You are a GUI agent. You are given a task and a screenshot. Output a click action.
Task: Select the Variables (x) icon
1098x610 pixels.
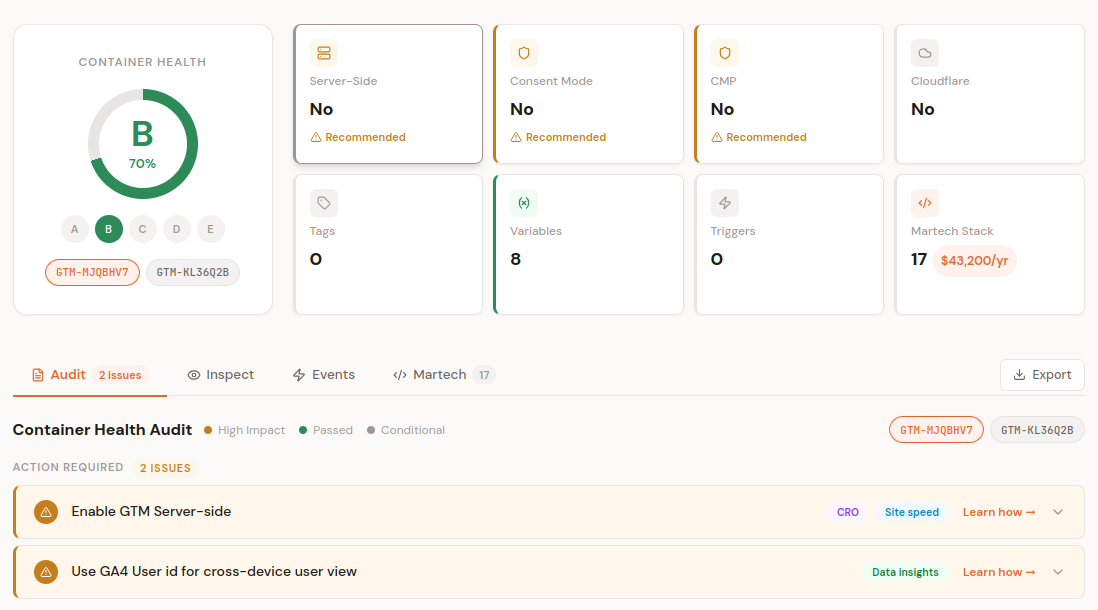click(524, 202)
